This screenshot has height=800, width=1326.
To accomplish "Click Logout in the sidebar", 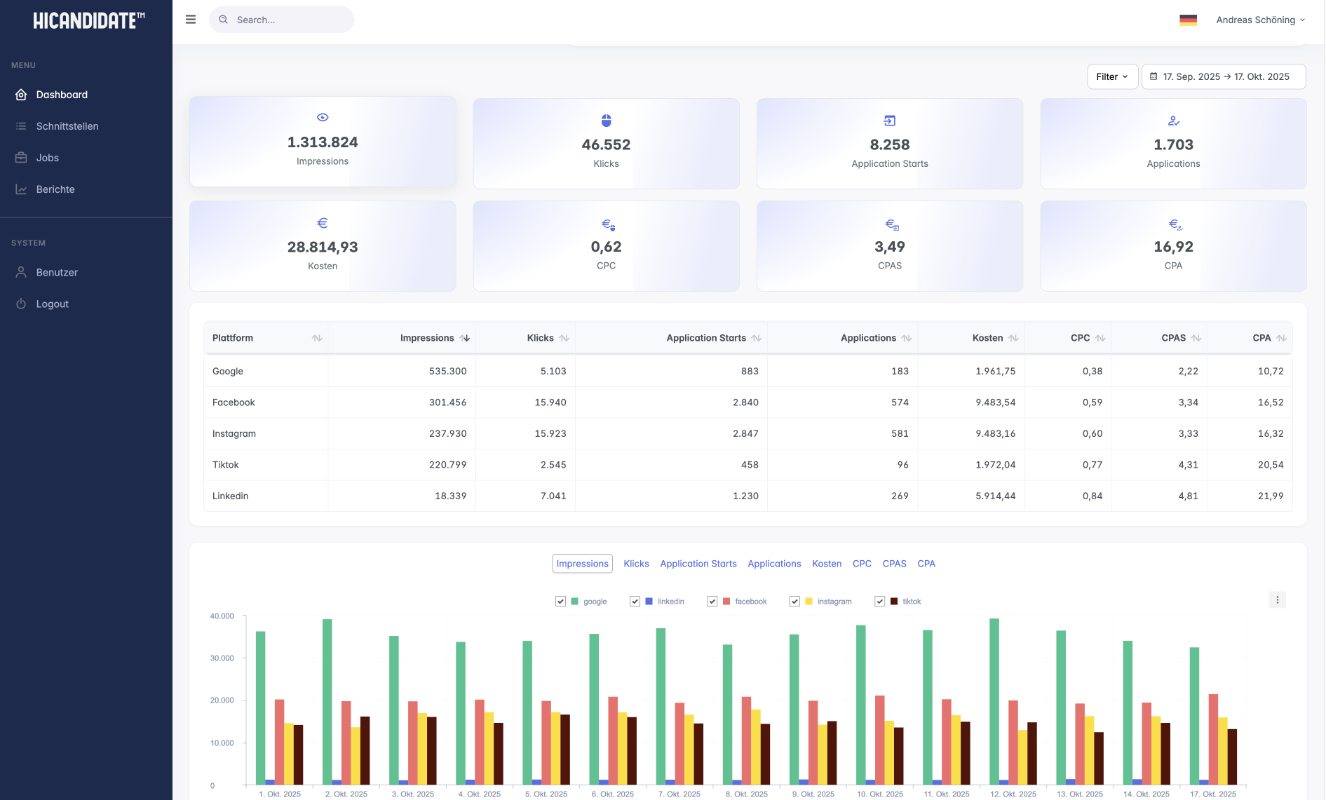I will (x=52, y=304).
